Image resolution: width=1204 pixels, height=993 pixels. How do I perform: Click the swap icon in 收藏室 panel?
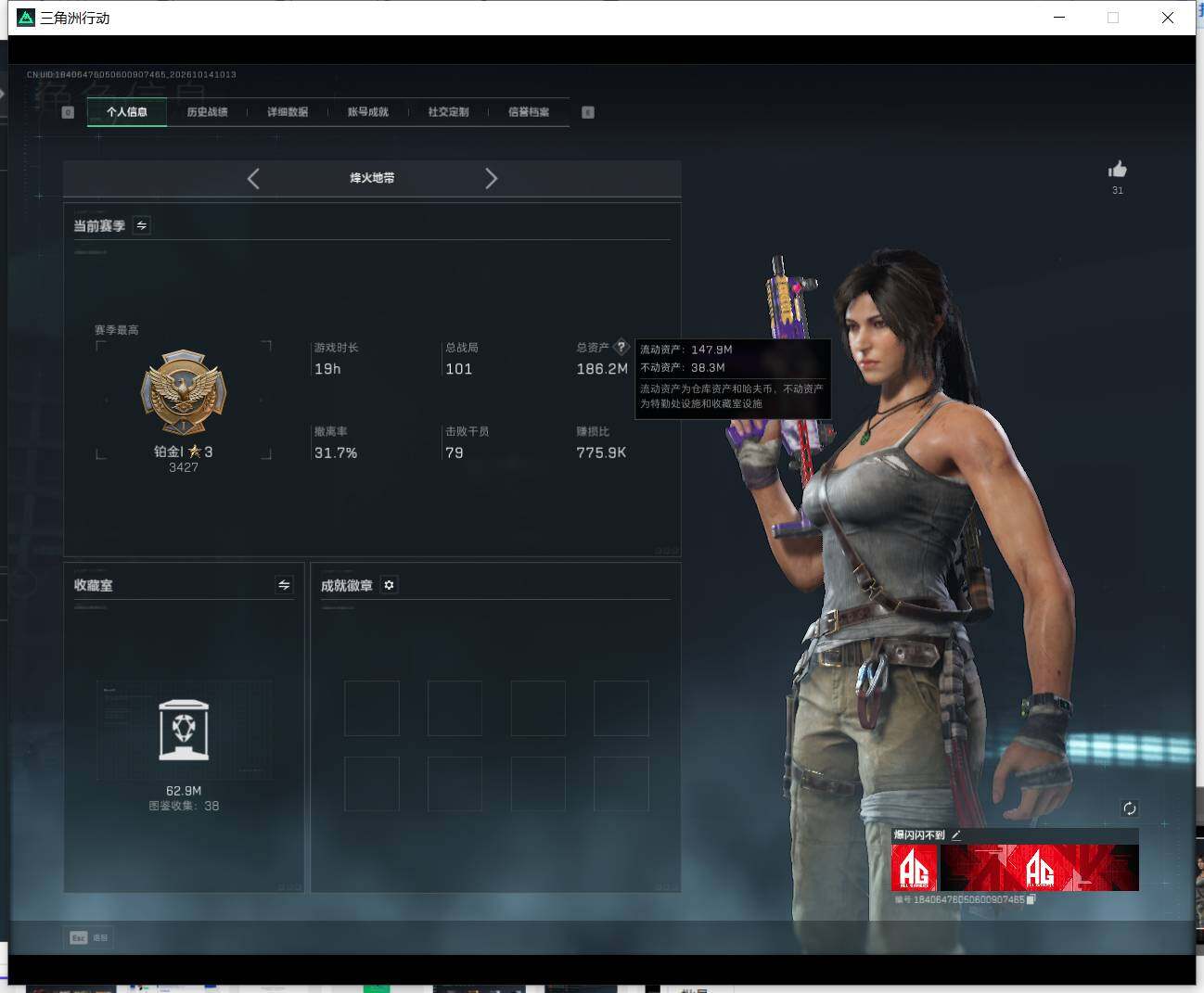(284, 585)
